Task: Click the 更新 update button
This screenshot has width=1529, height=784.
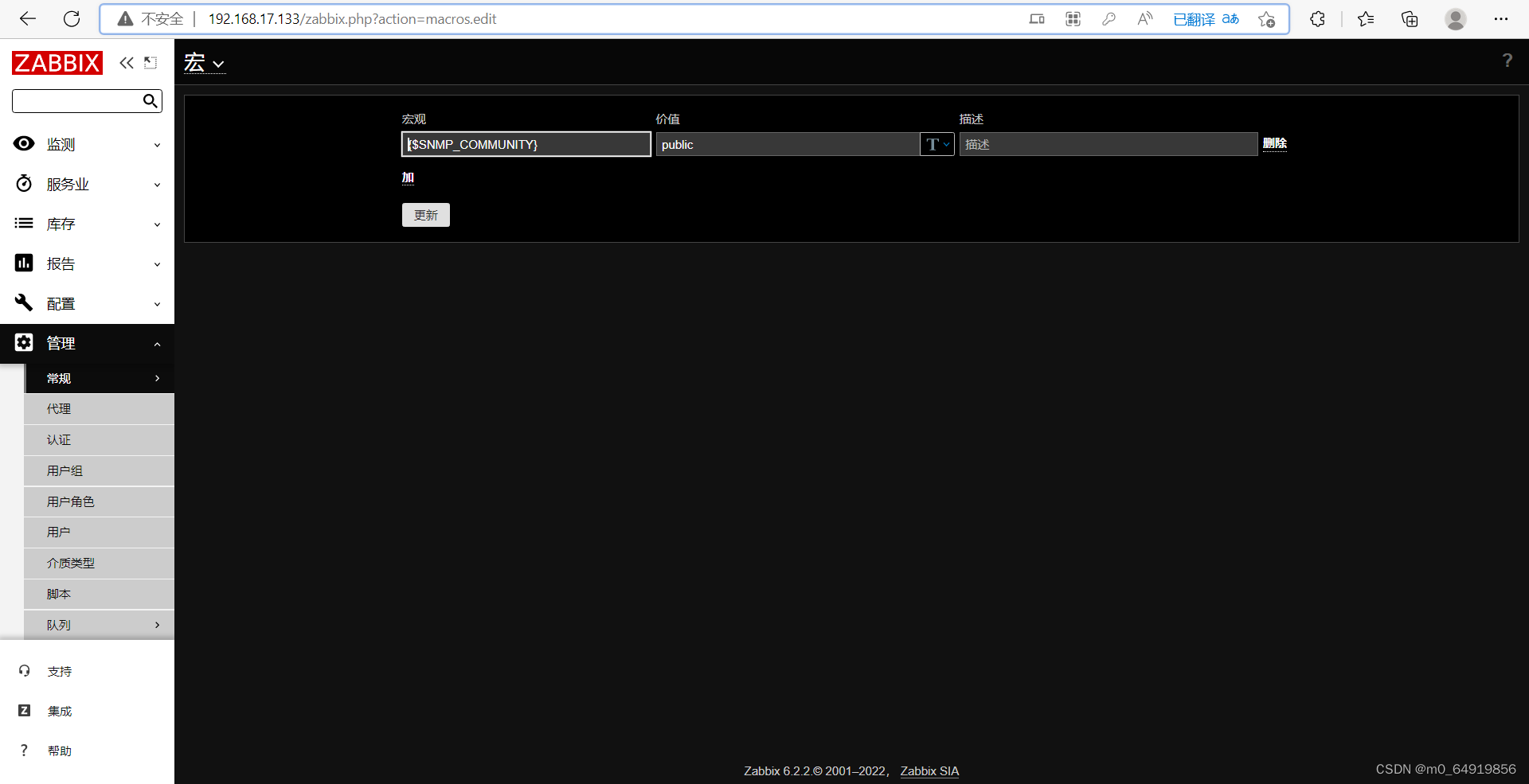Action: tap(426, 215)
